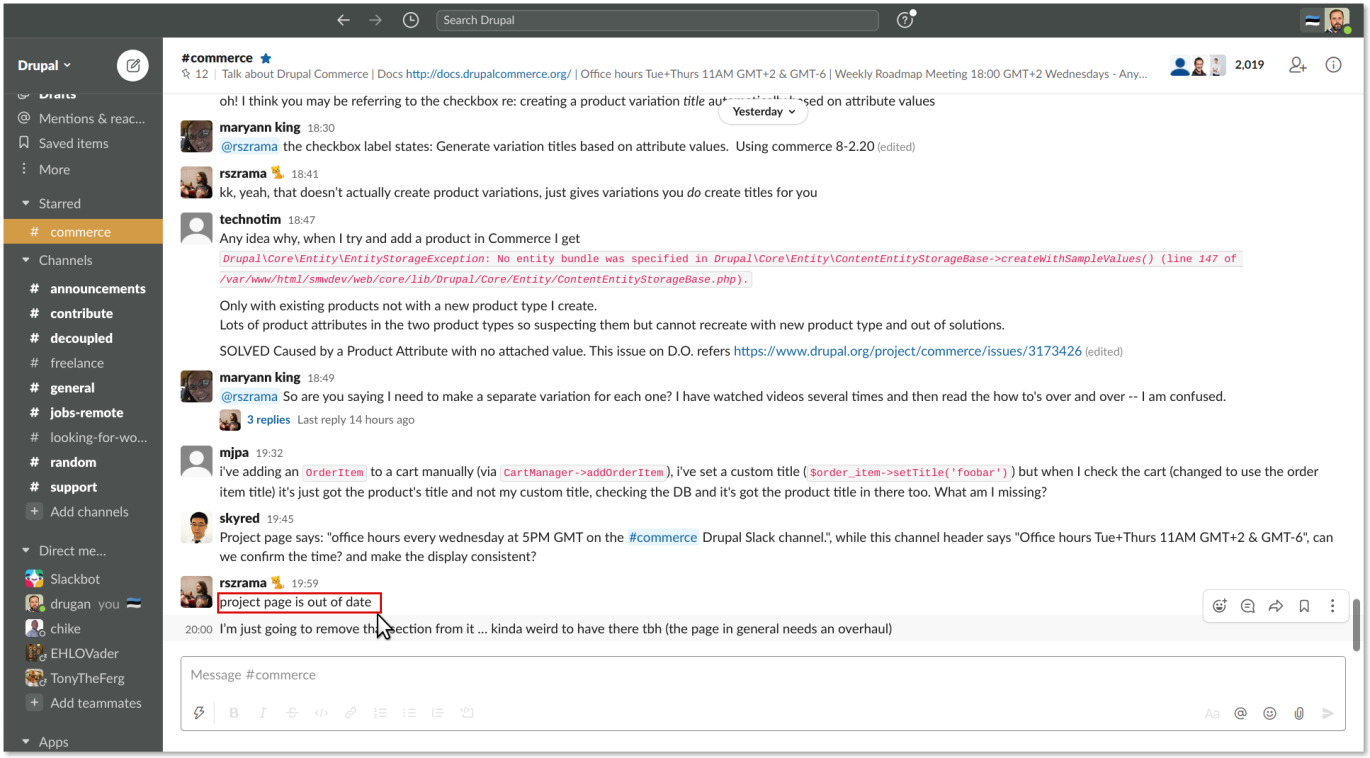Toggle ordered list in composer
This screenshot has width=1370, height=758.
(380, 713)
